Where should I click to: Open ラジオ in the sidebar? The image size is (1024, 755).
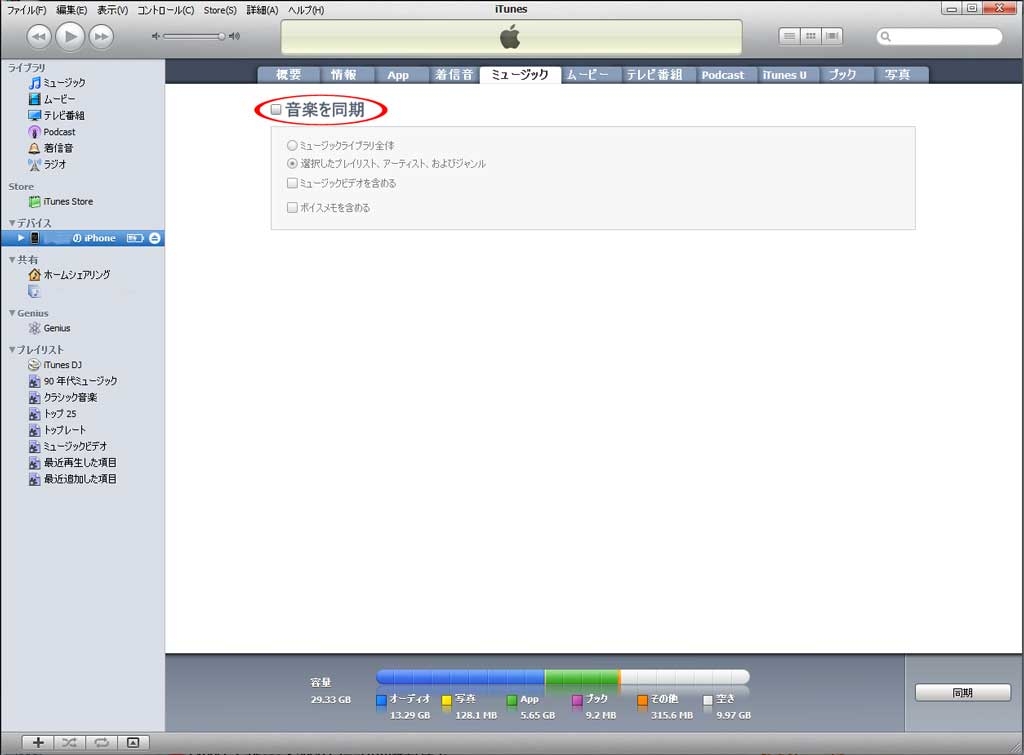click(x=47, y=164)
